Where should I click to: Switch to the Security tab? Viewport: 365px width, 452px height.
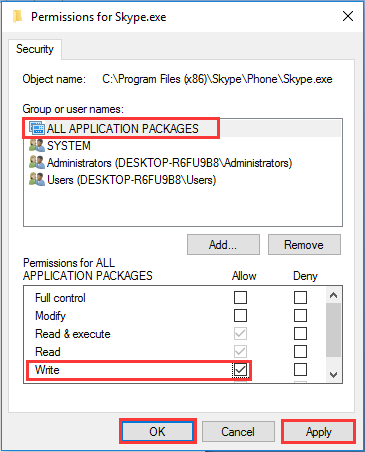click(x=35, y=49)
